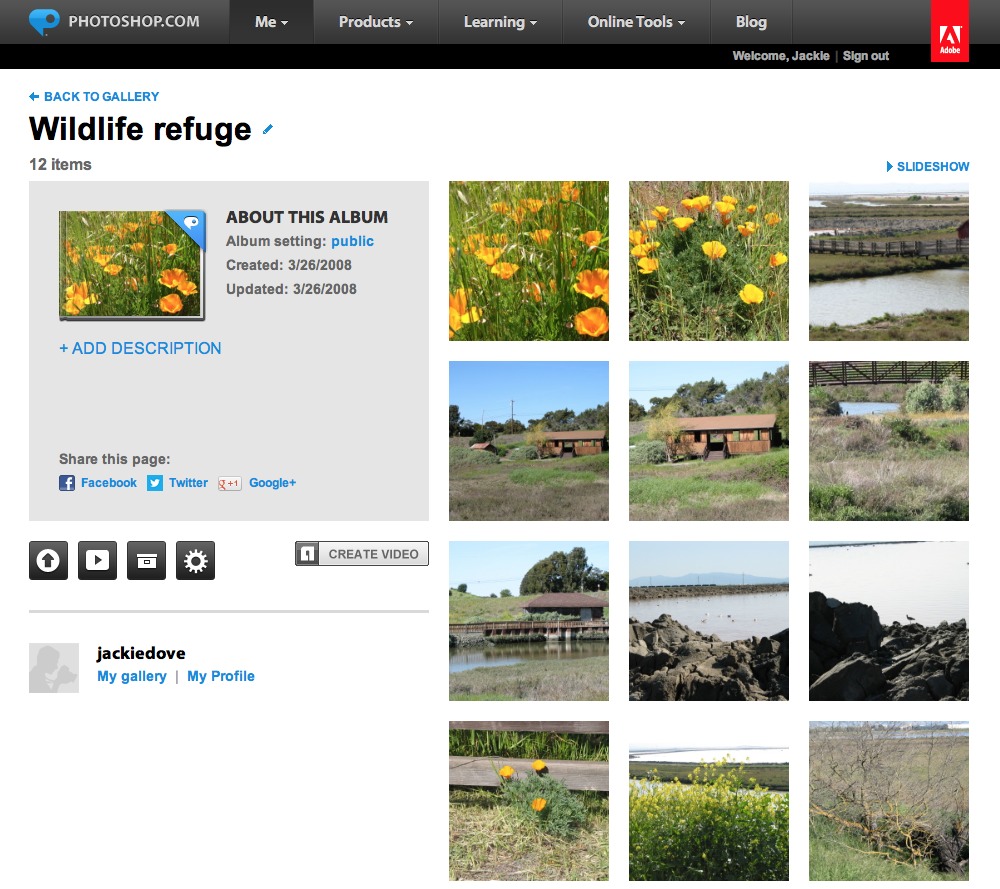
Task: Click the Google +1 icon
Action: point(230,483)
